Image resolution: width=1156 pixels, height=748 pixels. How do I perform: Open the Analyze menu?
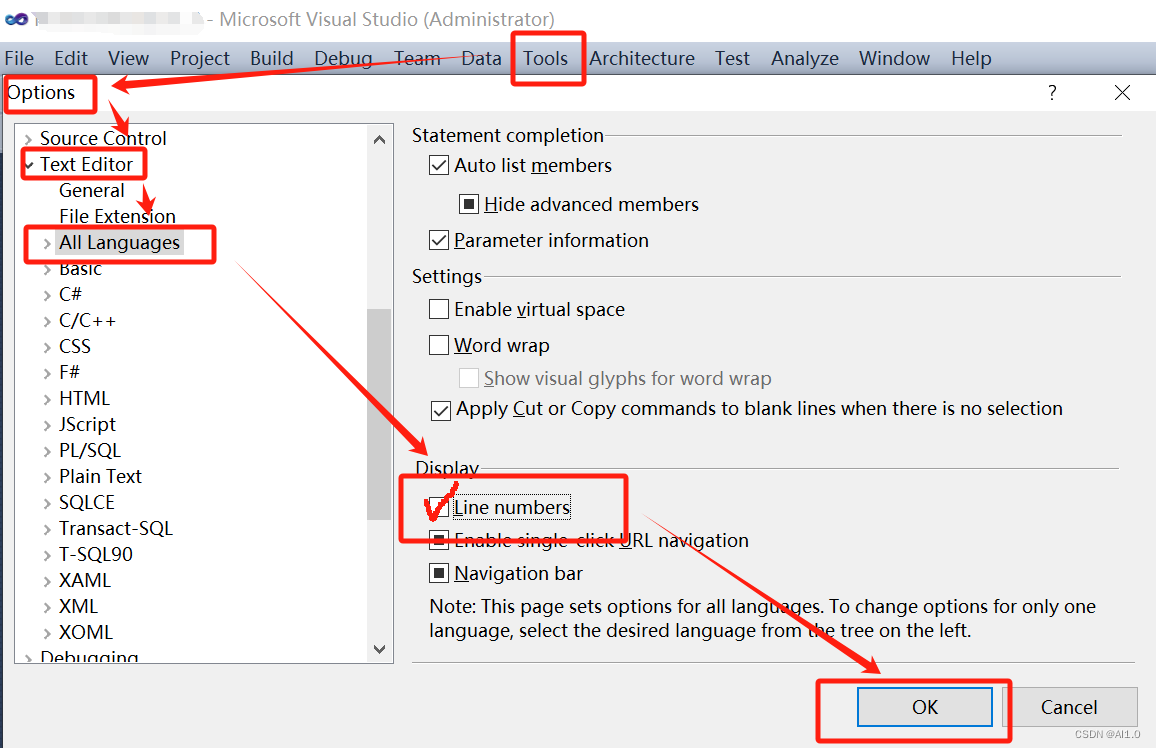pos(805,58)
